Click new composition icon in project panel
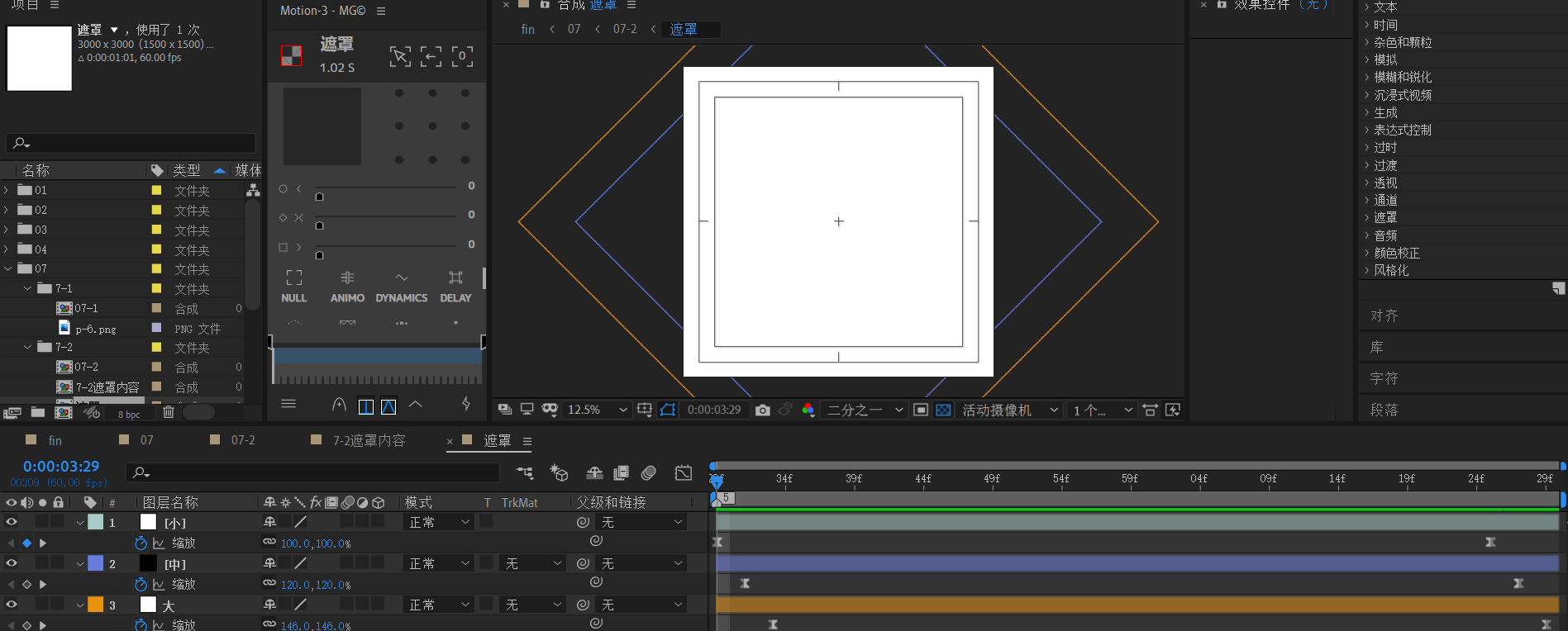This screenshot has height=631, width=1568. [64, 412]
